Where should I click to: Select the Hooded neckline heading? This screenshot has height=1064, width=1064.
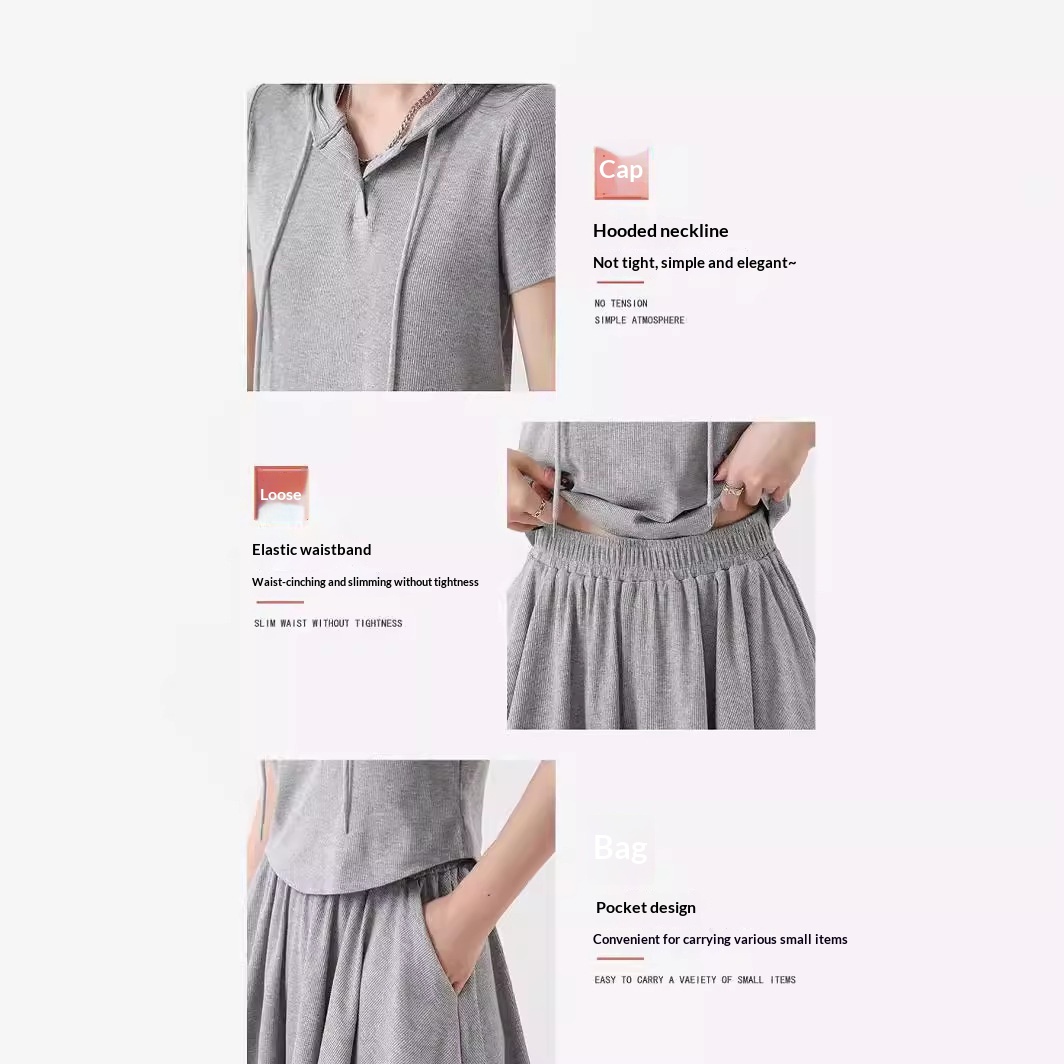pos(660,231)
